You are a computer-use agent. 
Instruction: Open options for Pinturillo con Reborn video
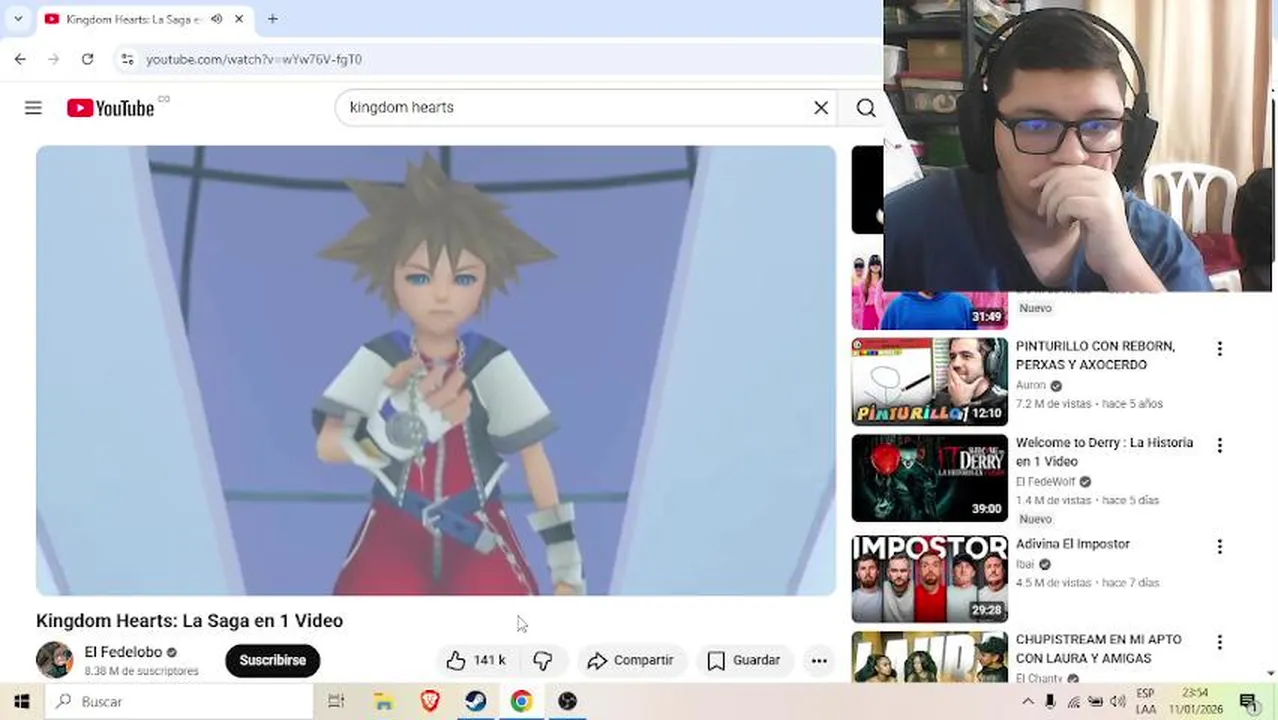(x=1219, y=349)
